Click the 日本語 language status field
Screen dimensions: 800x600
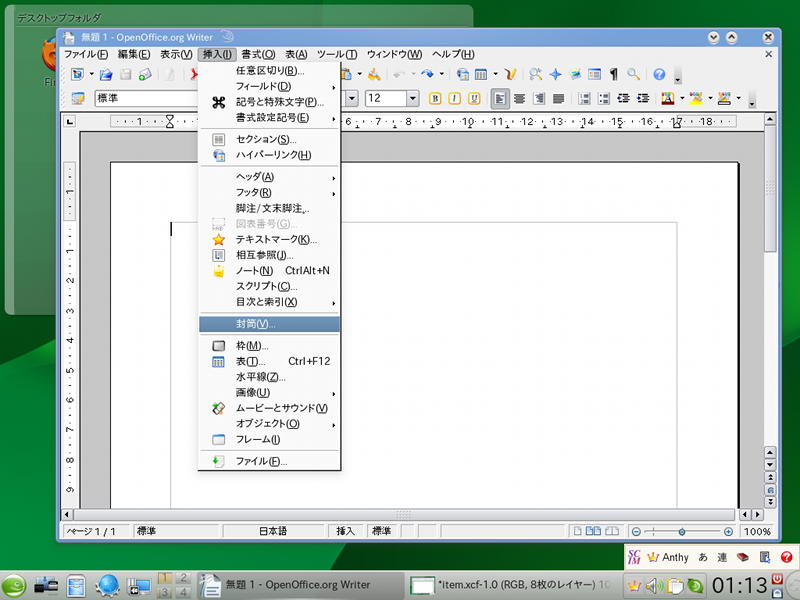click(273, 531)
